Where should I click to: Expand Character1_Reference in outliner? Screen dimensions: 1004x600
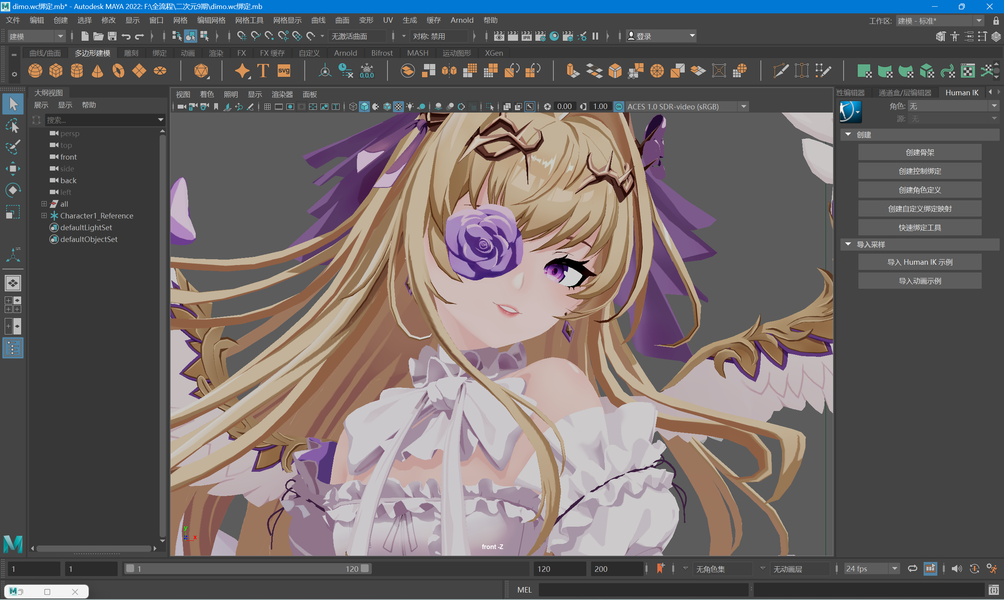(44, 216)
